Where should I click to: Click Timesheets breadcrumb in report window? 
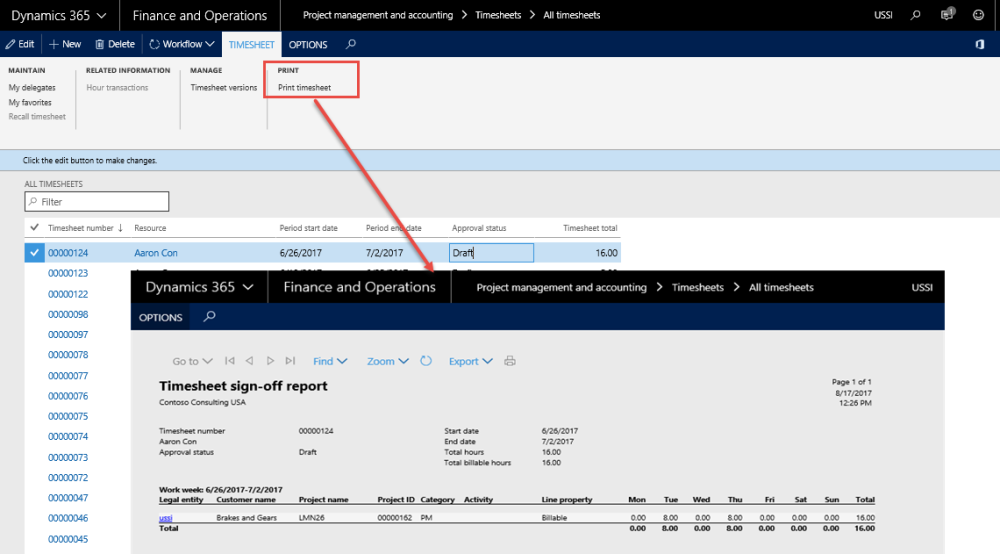tap(698, 287)
